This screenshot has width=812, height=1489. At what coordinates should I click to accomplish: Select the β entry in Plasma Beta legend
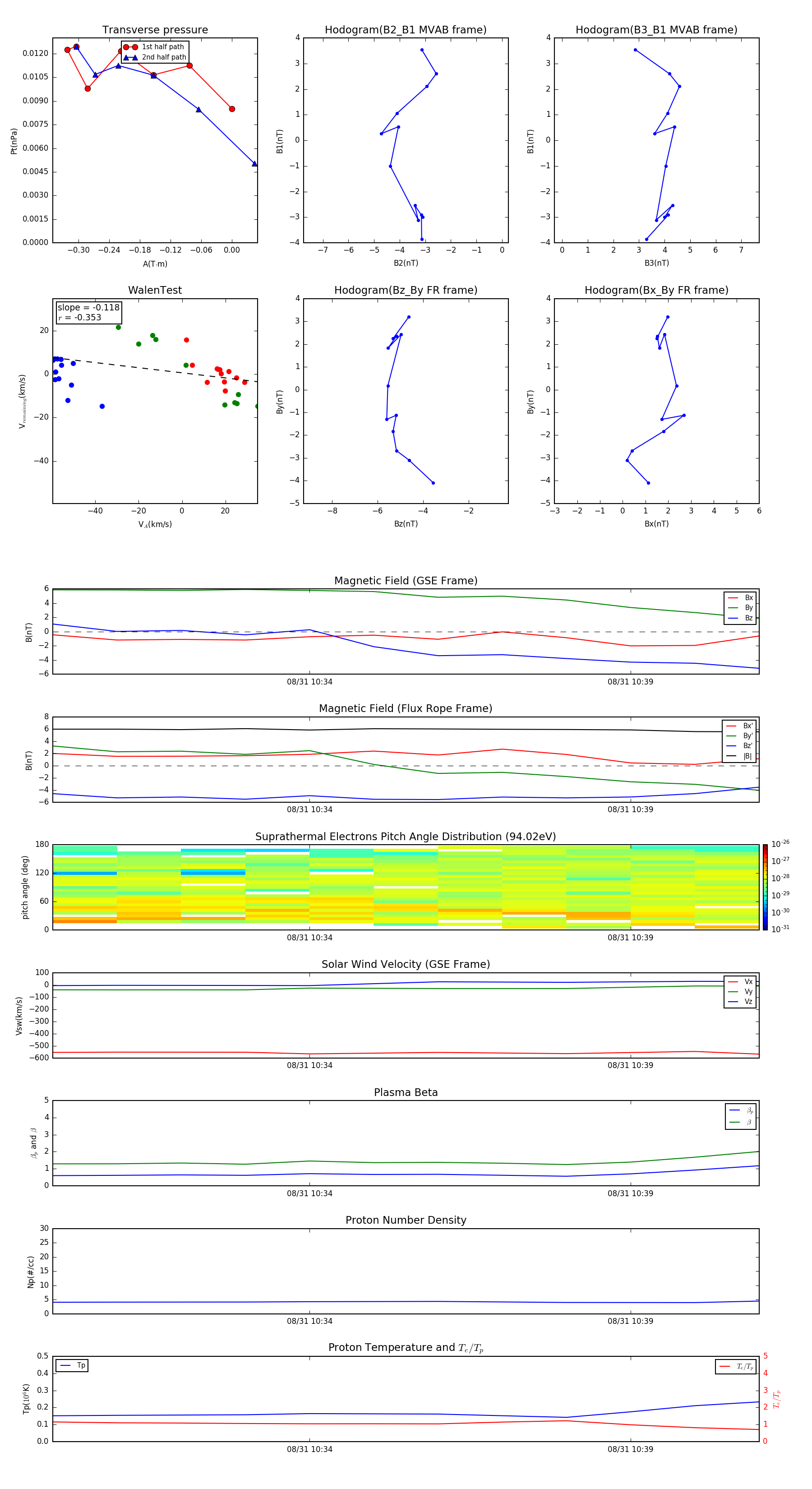pos(741,1122)
